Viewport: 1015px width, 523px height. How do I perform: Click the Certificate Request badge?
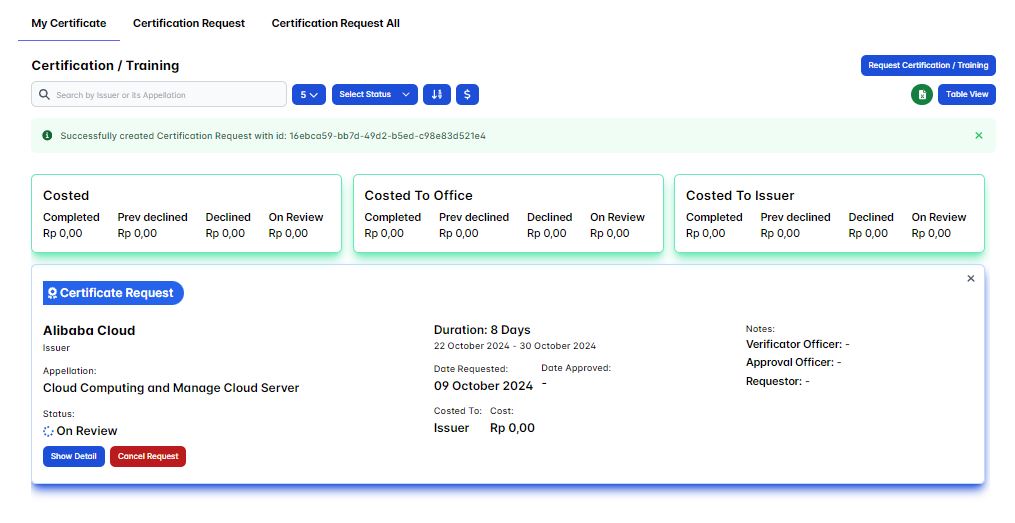[x=113, y=293]
